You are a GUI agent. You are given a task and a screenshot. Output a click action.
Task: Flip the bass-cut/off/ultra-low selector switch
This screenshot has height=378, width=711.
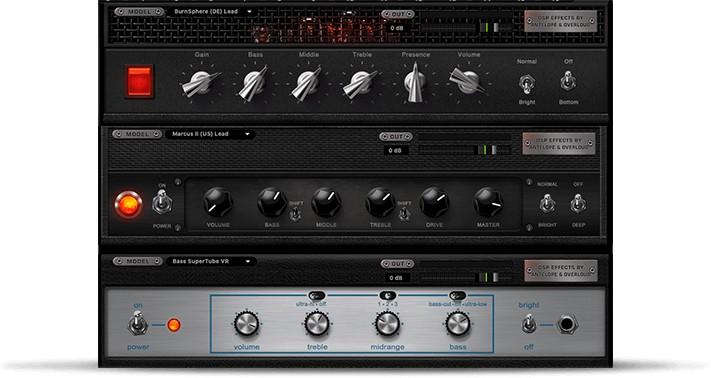point(458,296)
